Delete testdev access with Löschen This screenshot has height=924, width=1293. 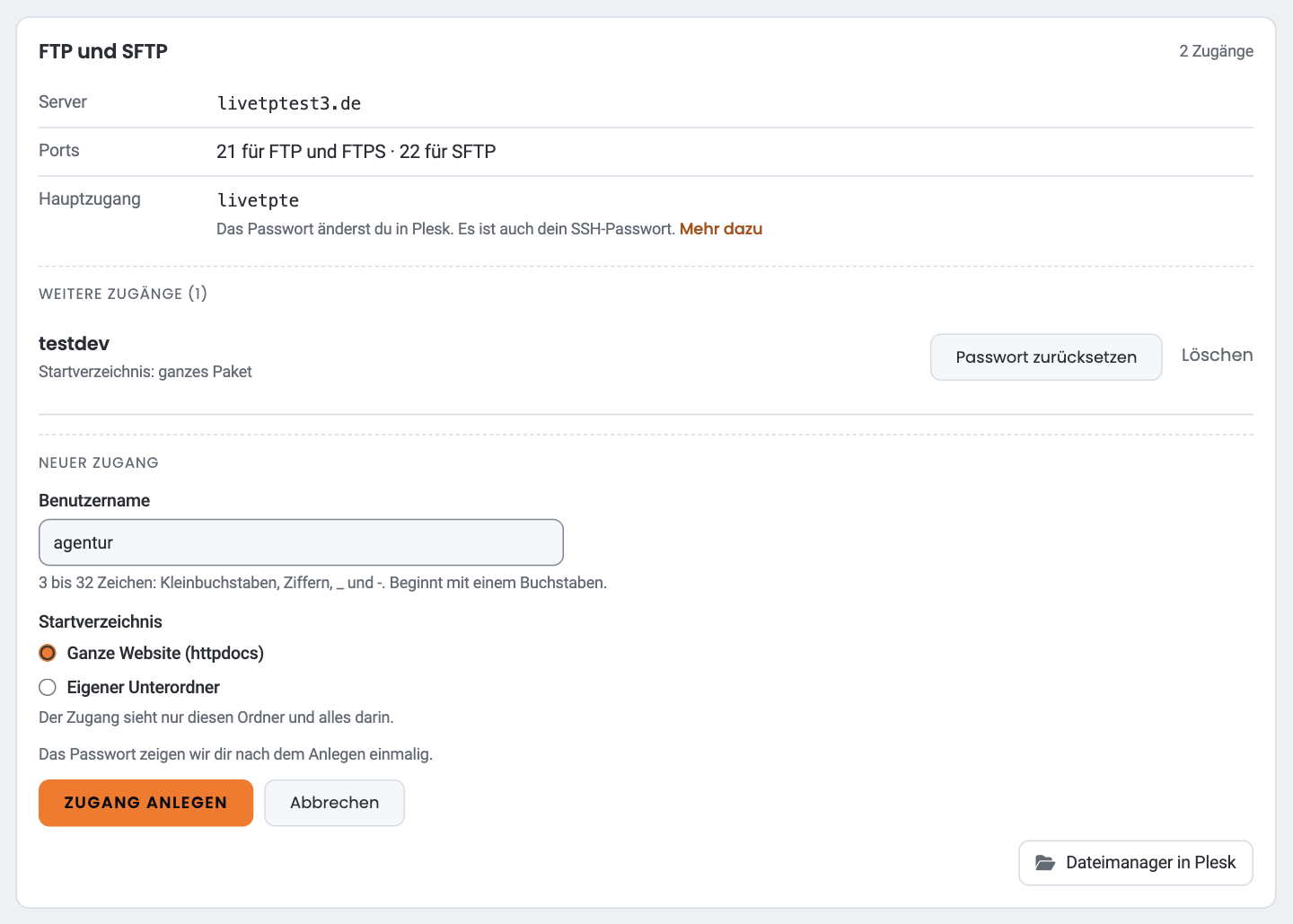(1217, 356)
